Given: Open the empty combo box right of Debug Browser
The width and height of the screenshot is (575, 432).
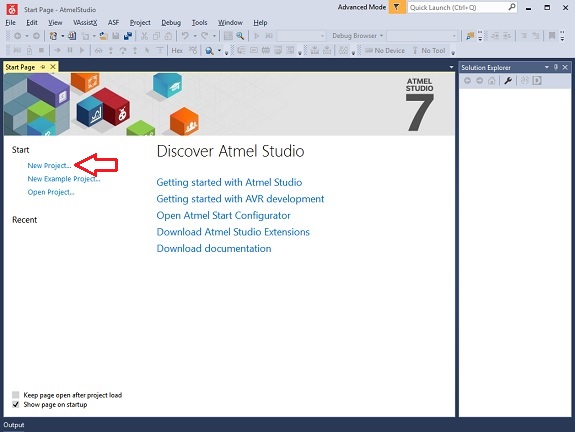Looking at the screenshot, I should (422, 36).
